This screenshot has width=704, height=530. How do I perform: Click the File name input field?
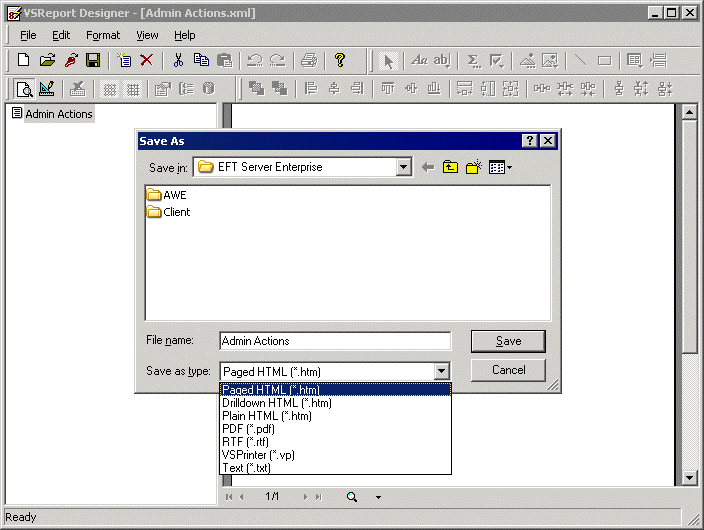pos(334,341)
